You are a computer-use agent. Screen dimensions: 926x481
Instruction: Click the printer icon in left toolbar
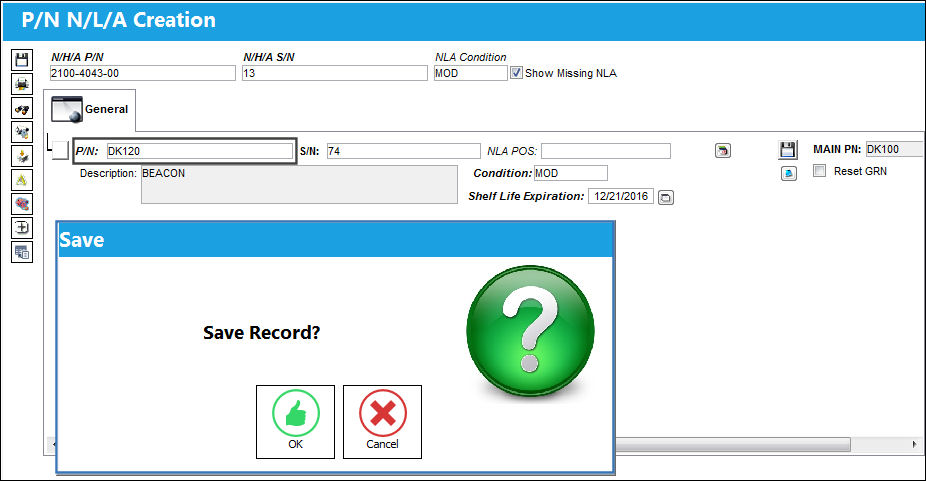point(22,84)
